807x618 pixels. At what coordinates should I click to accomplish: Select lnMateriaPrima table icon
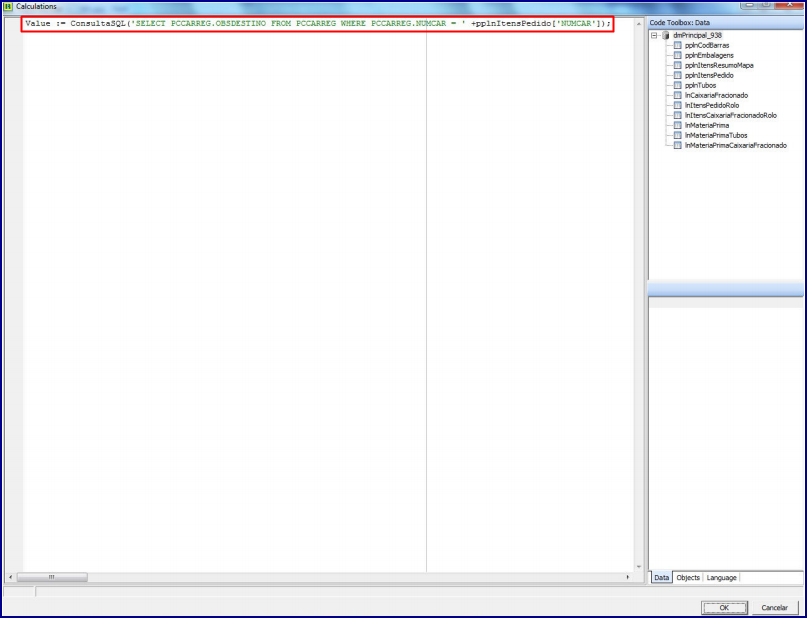677,125
